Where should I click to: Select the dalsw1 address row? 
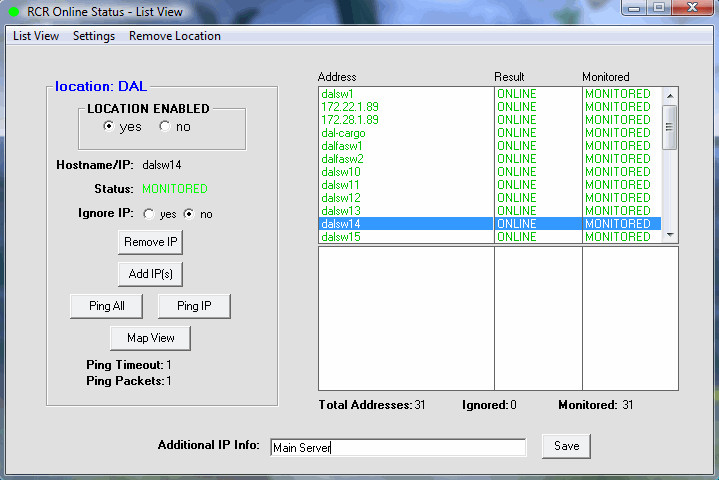coord(490,94)
